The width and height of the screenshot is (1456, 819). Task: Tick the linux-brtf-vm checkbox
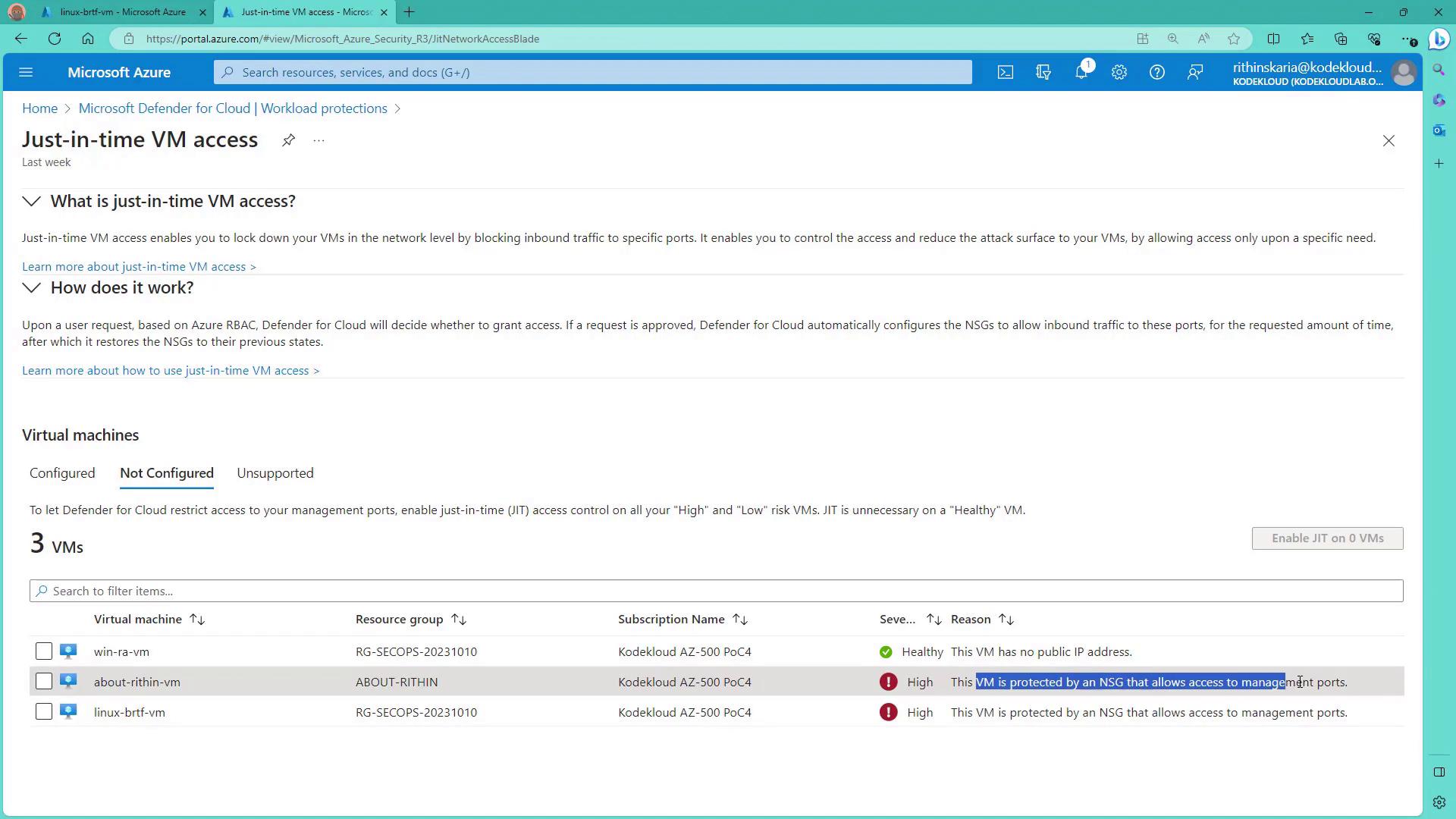coord(44,712)
